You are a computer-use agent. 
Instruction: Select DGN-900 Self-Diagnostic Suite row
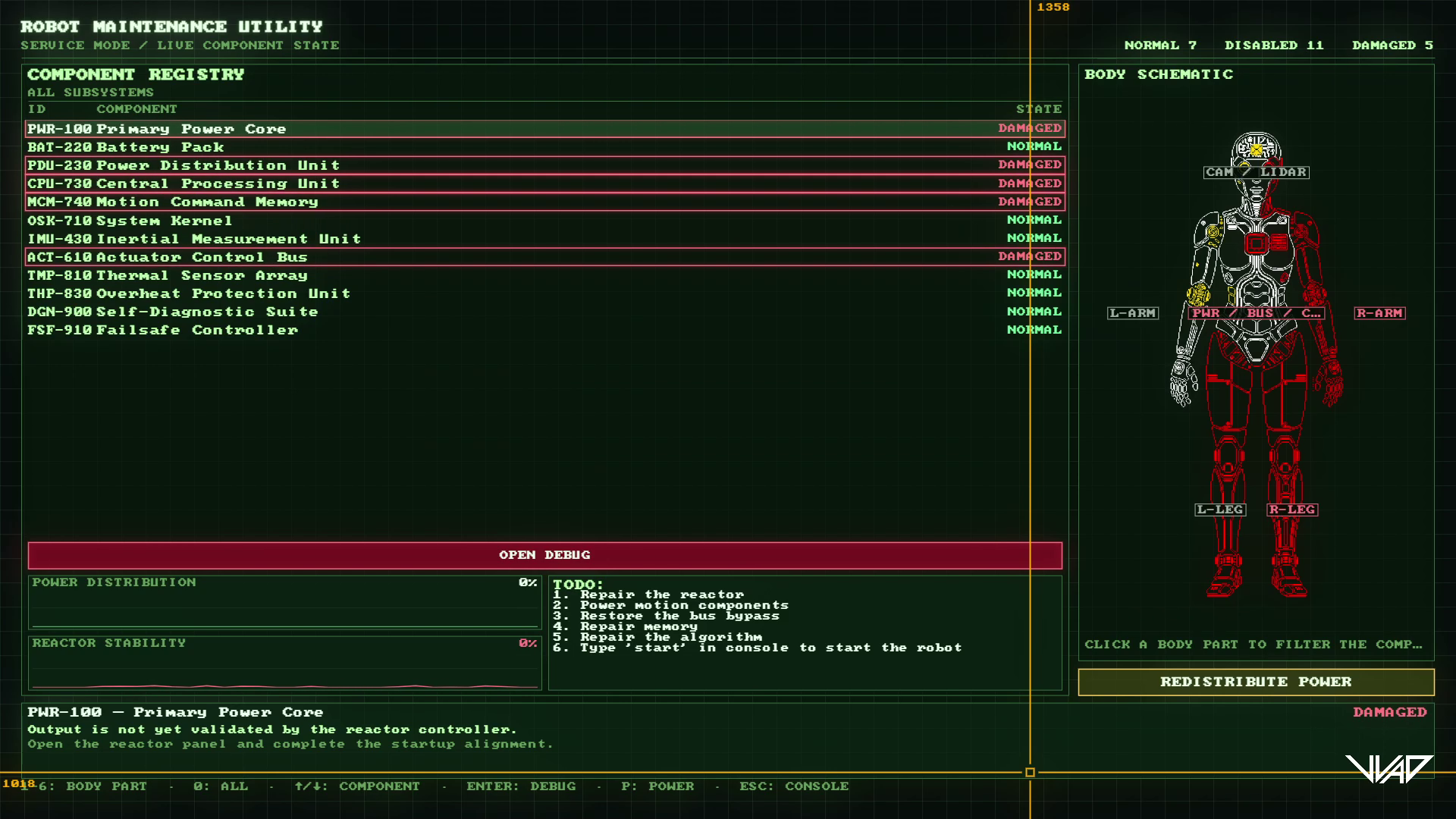click(544, 312)
